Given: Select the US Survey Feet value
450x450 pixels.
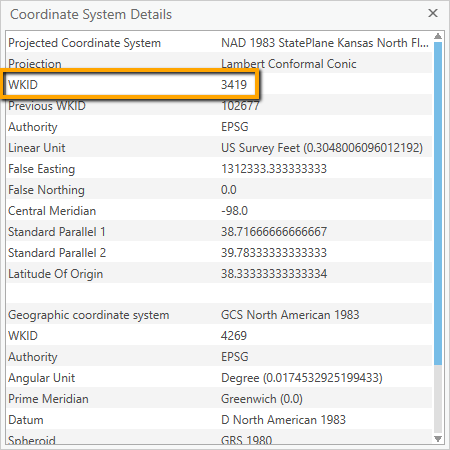Looking at the screenshot, I should [x=322, y=148].
